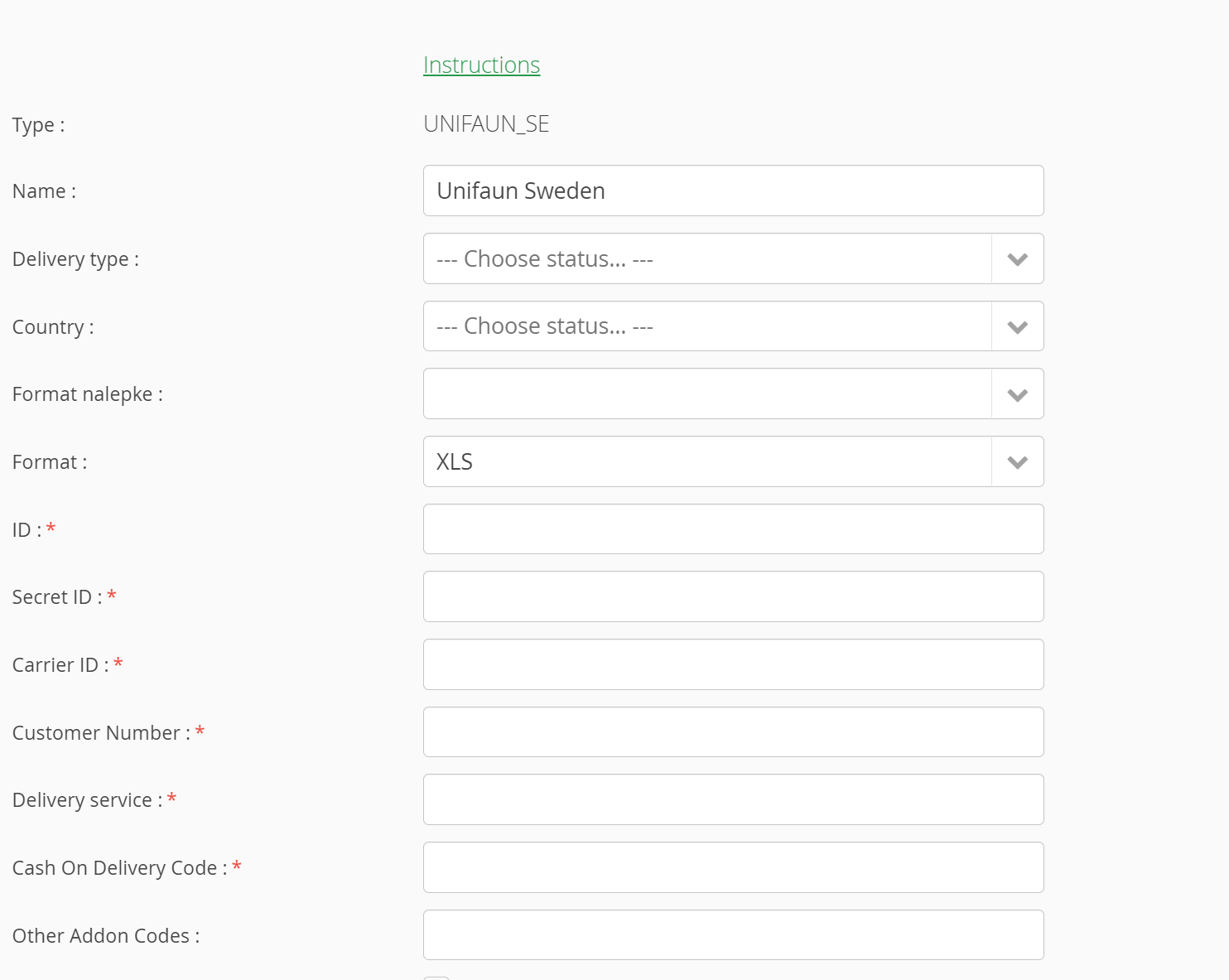This screenshot has width=1229, height=980.
Task: Click the Delivery type label
Action: click(75, 259)
